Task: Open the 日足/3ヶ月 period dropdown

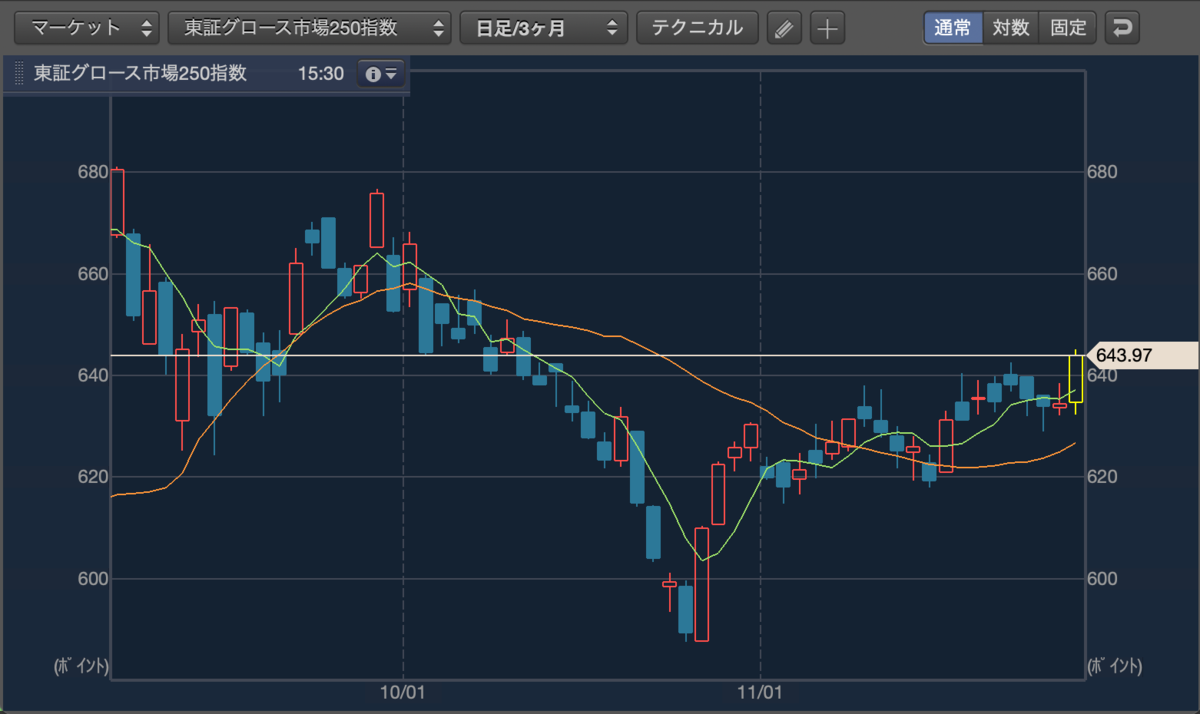Action: [544, 28]
